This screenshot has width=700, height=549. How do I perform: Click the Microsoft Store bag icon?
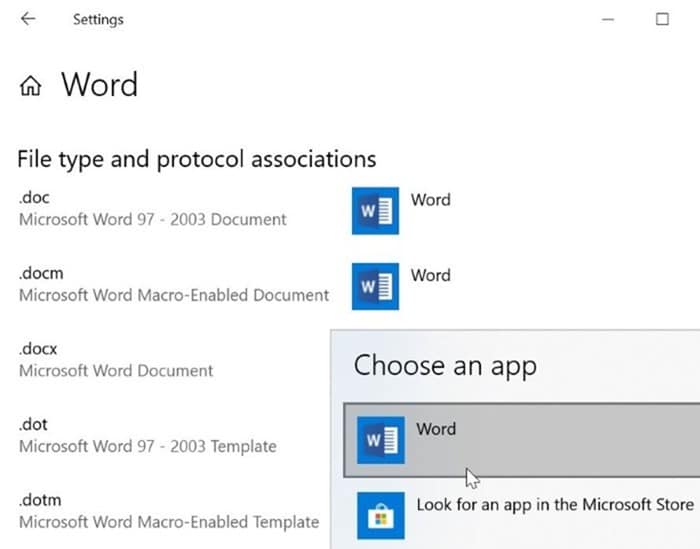tap(381, 516)
